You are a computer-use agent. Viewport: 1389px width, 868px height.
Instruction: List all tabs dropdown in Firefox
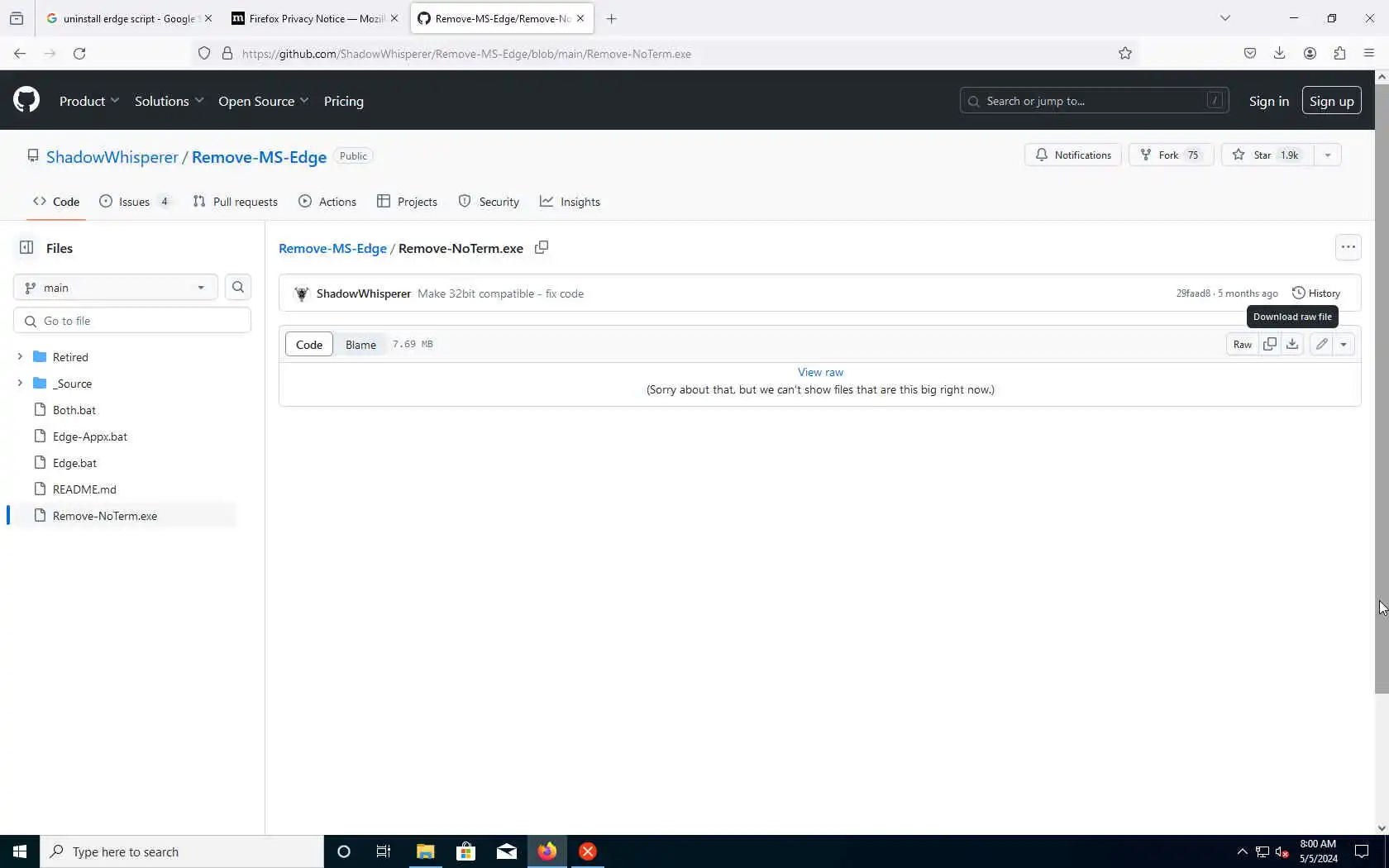coord(1225,18)
